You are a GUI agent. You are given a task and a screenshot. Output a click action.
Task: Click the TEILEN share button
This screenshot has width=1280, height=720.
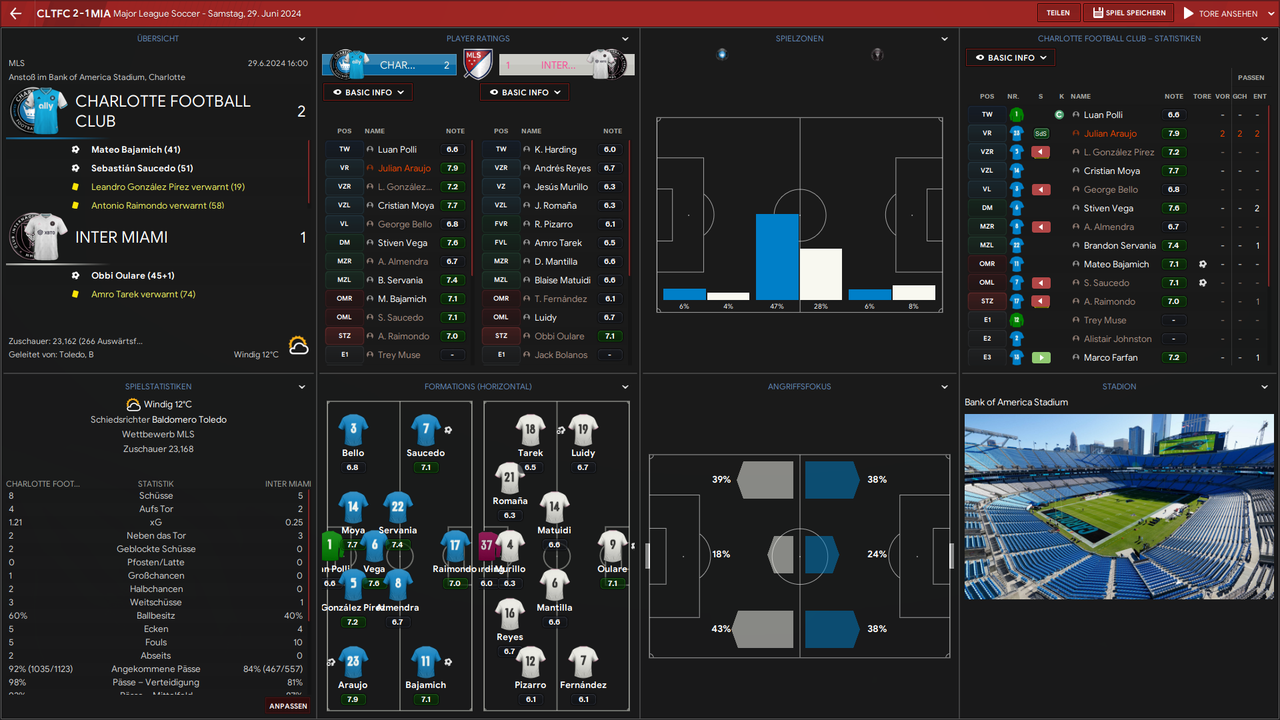1058,13
